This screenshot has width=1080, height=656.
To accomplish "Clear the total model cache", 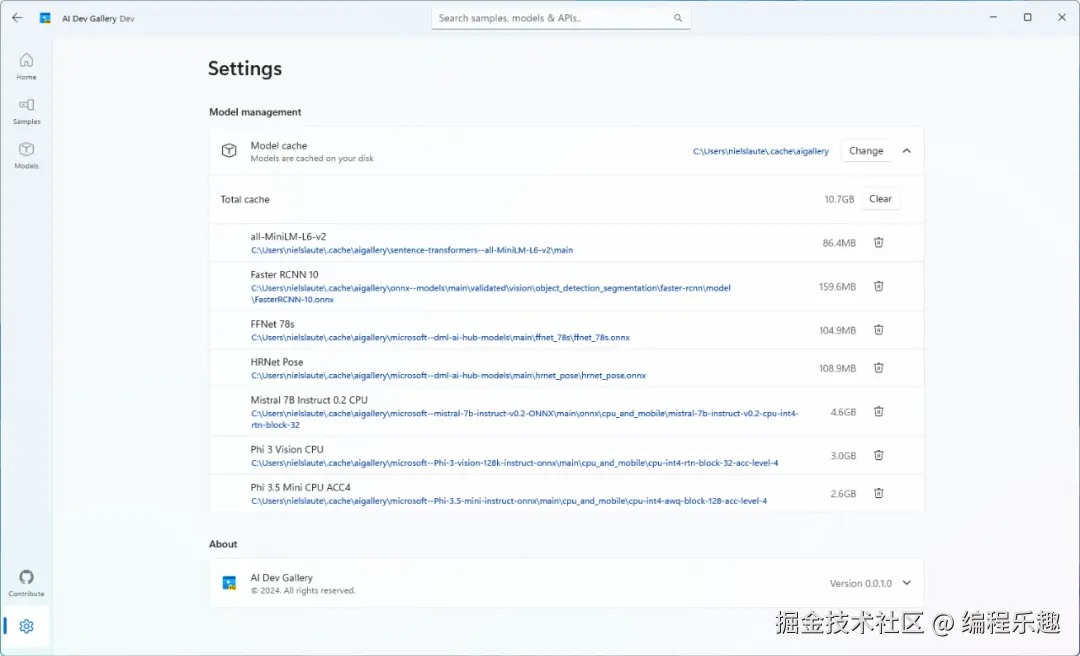I will point(880,198).
